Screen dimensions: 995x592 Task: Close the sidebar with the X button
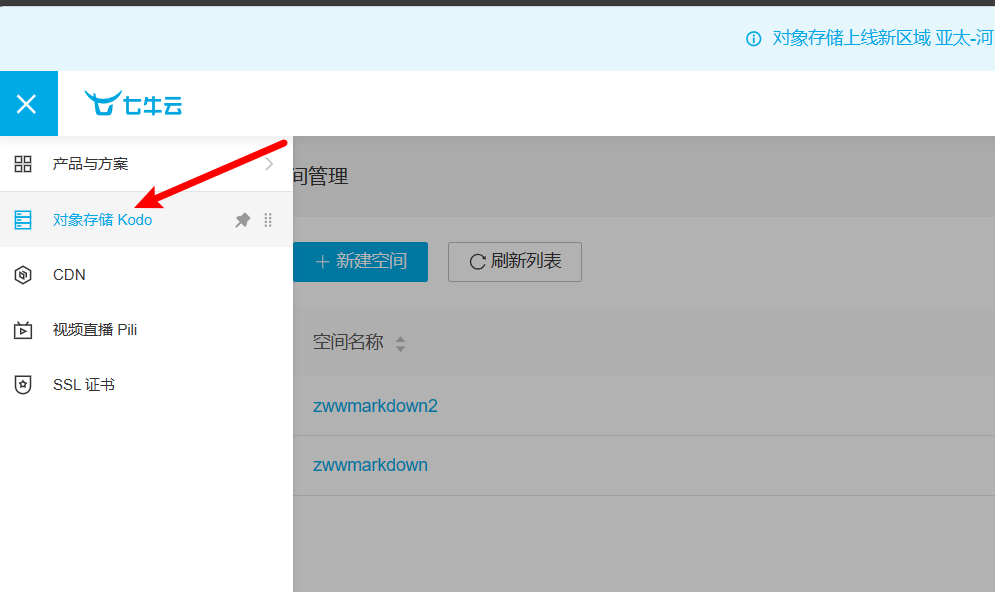pos(27,104)
